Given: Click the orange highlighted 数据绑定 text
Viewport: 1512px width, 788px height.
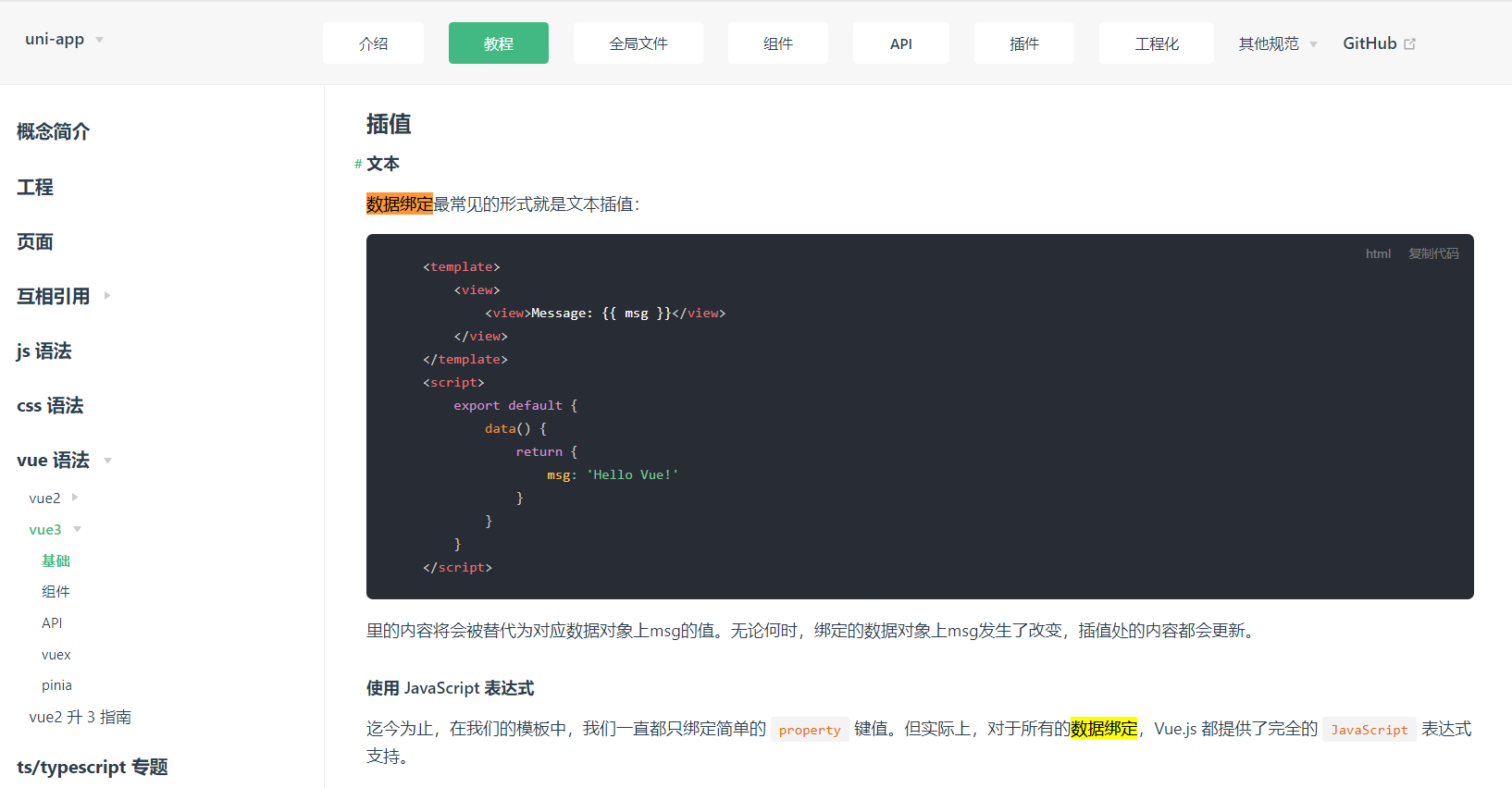Looking at the screenshot, I should (400, 203).
